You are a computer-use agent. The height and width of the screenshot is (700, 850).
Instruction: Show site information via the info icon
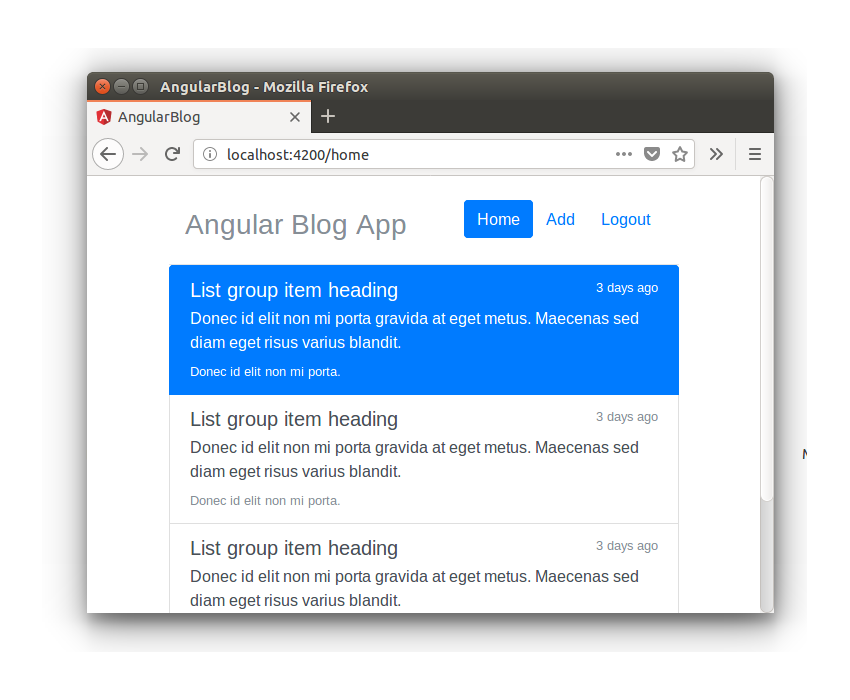[x=210, y=155]
